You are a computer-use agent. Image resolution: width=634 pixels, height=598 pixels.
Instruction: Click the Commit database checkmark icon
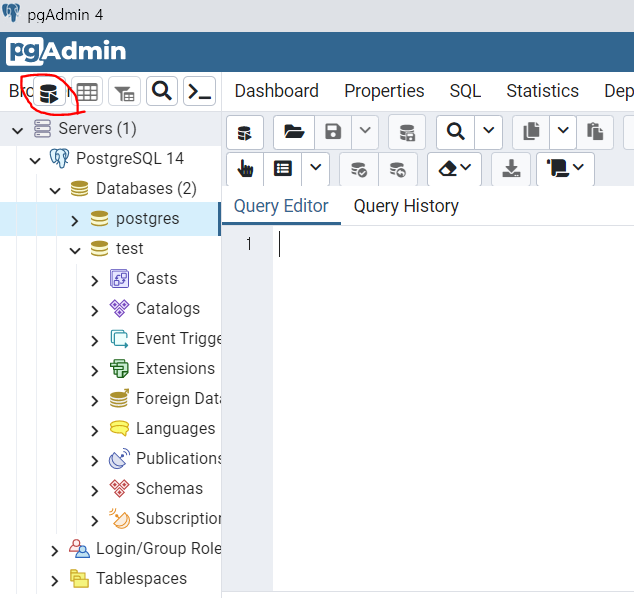[359, 169]
